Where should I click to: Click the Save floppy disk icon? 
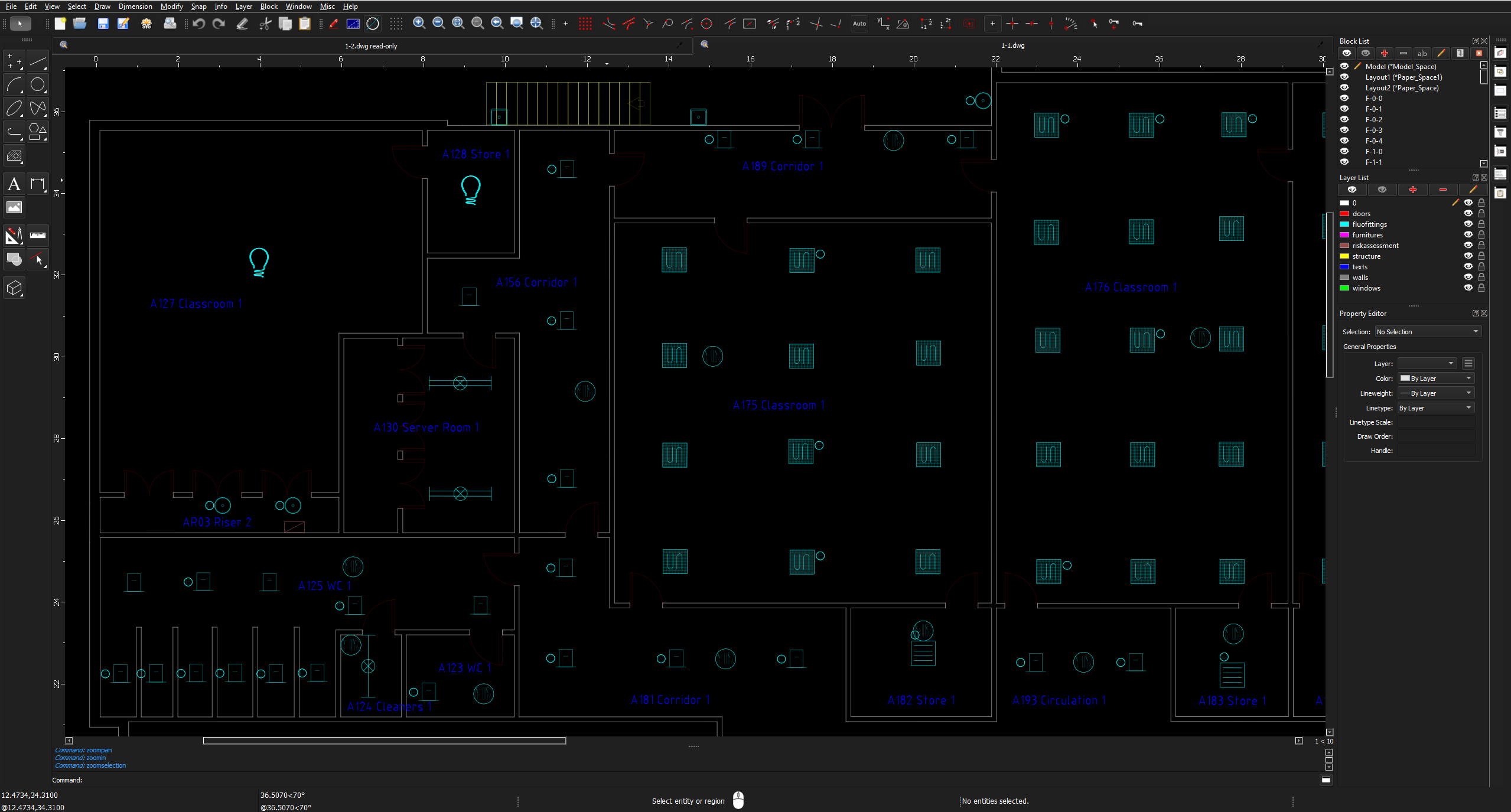(x=103, y=24)
